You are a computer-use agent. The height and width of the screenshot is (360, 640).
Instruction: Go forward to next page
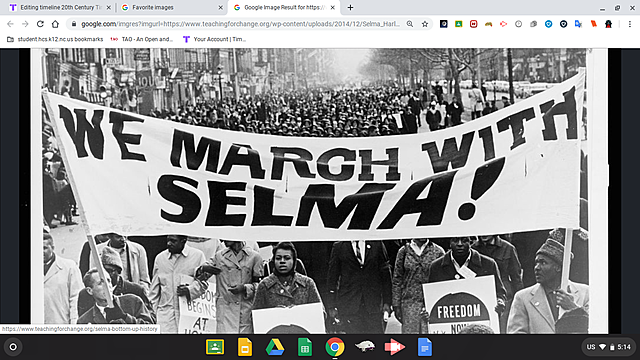[x=25, y=24]
